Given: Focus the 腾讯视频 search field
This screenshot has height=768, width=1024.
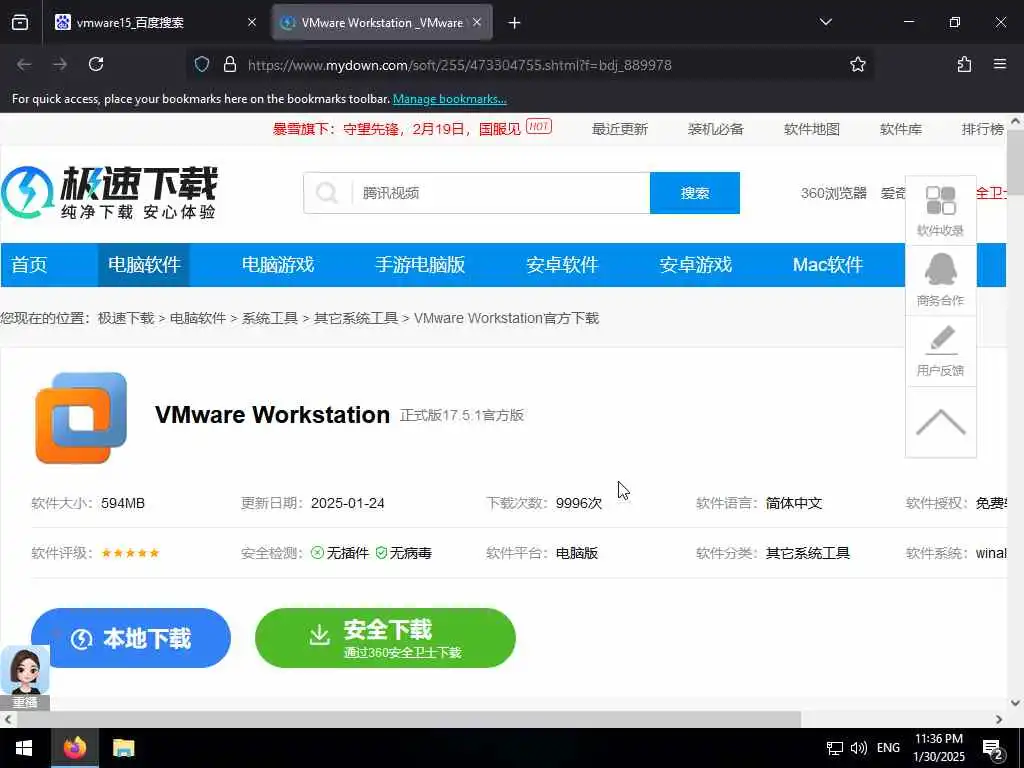Looking at the screenshot, I should coord(500,193).
